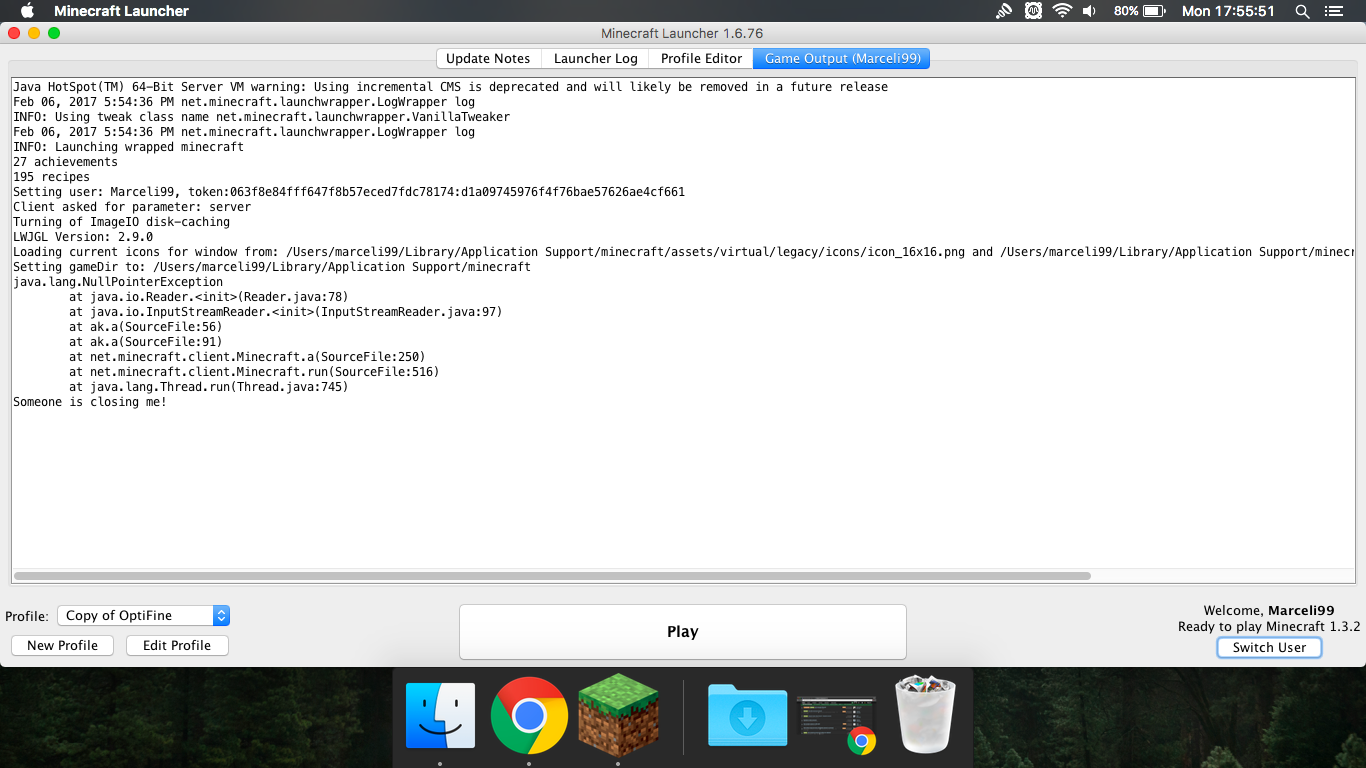
Task: Open the minimized Chrome window thumbnail in Dock
Action: tap(837, 724)
